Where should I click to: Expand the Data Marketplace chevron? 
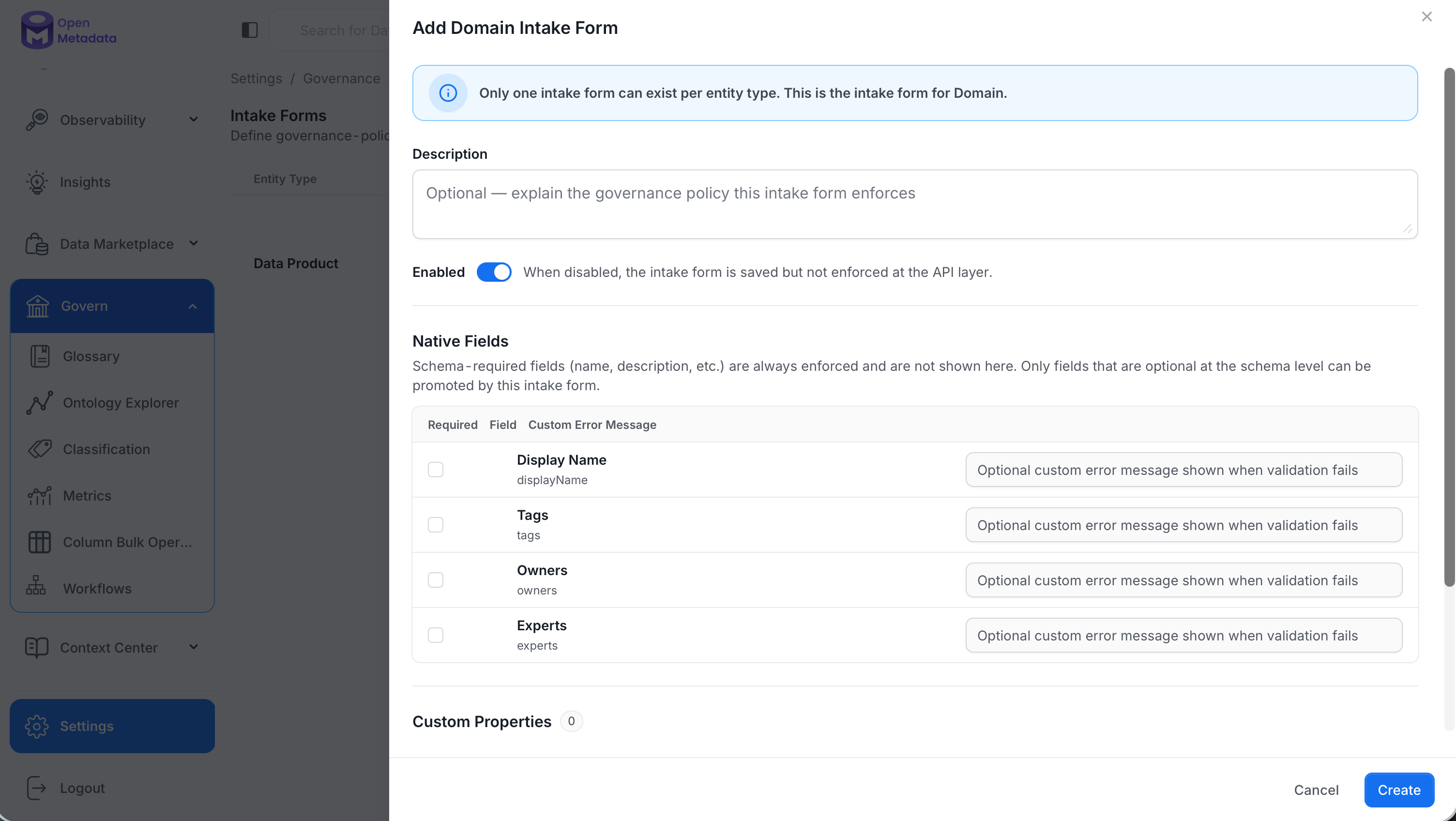coord(193,243)
